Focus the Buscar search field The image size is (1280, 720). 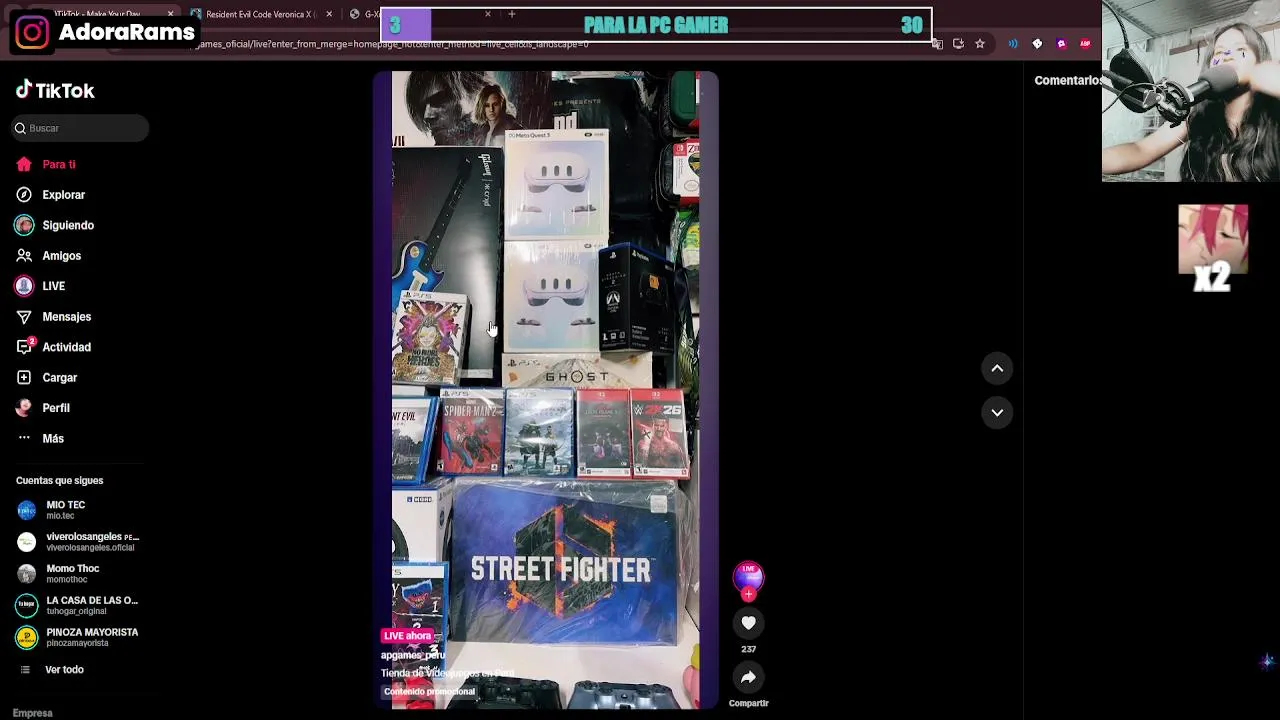[x=80, y=128]
